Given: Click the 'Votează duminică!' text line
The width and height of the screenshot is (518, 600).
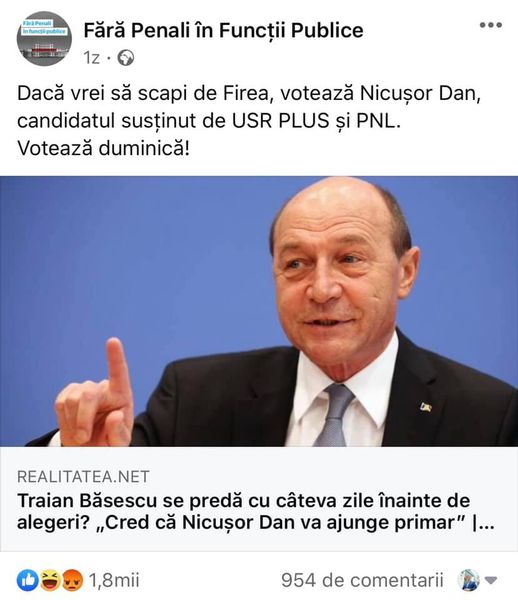Looking at the screenshot, I should [x=103, y=148].
